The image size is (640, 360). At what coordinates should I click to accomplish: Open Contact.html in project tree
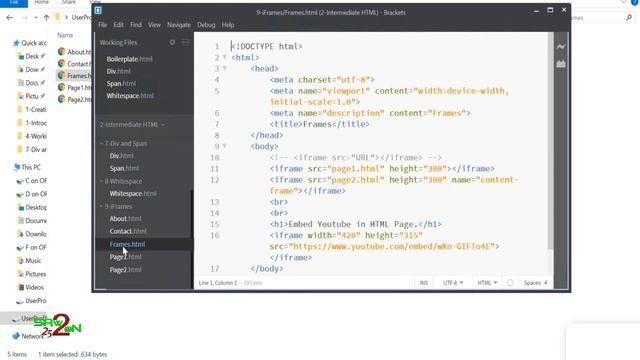pyautogui.click(x=128, y=231)
